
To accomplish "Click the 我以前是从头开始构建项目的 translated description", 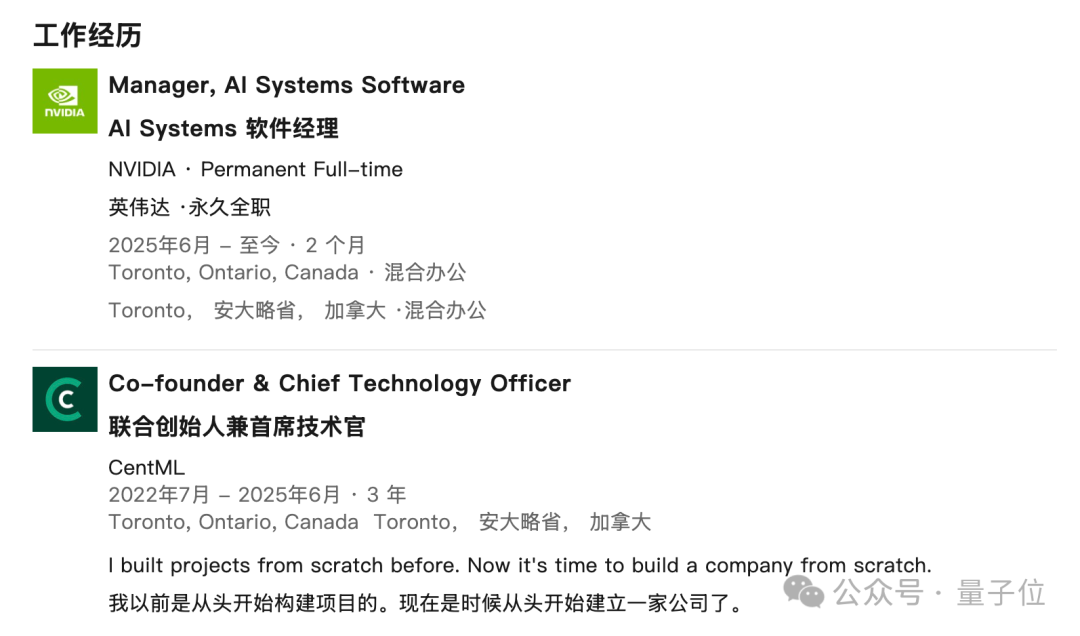I will pyautogui.click(x=425, y=604).
